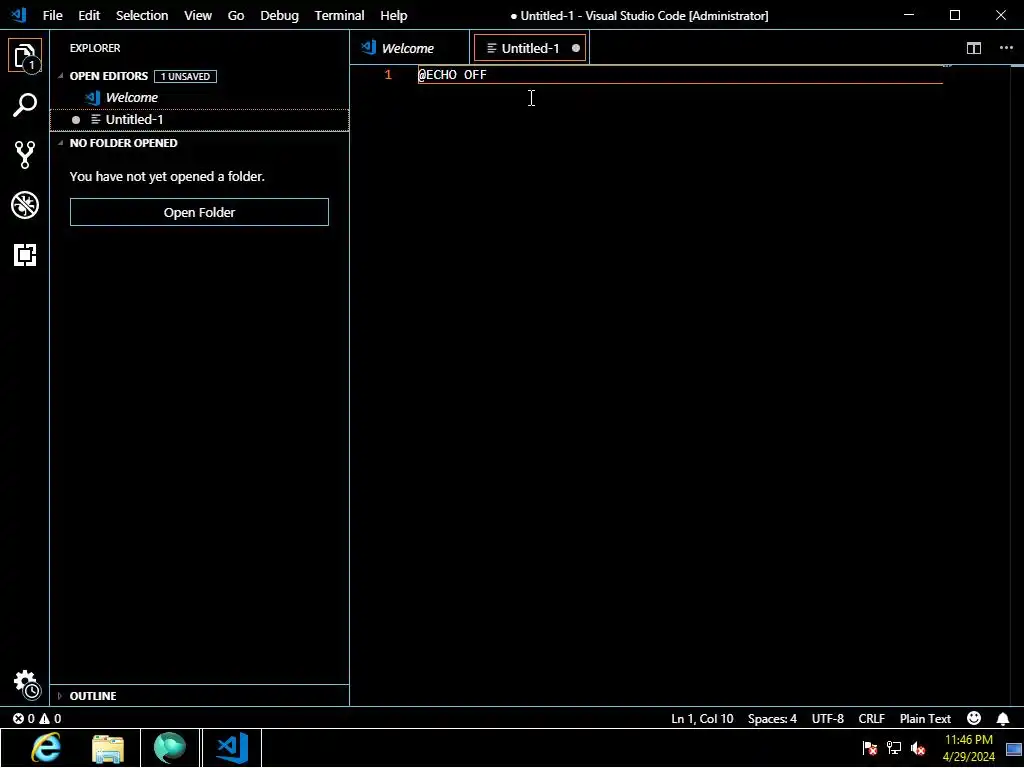Image resolution: width=1024 pixels, height=768 pixels.
Task: Click line number 1 in the gutter
Action: [388, 74]
